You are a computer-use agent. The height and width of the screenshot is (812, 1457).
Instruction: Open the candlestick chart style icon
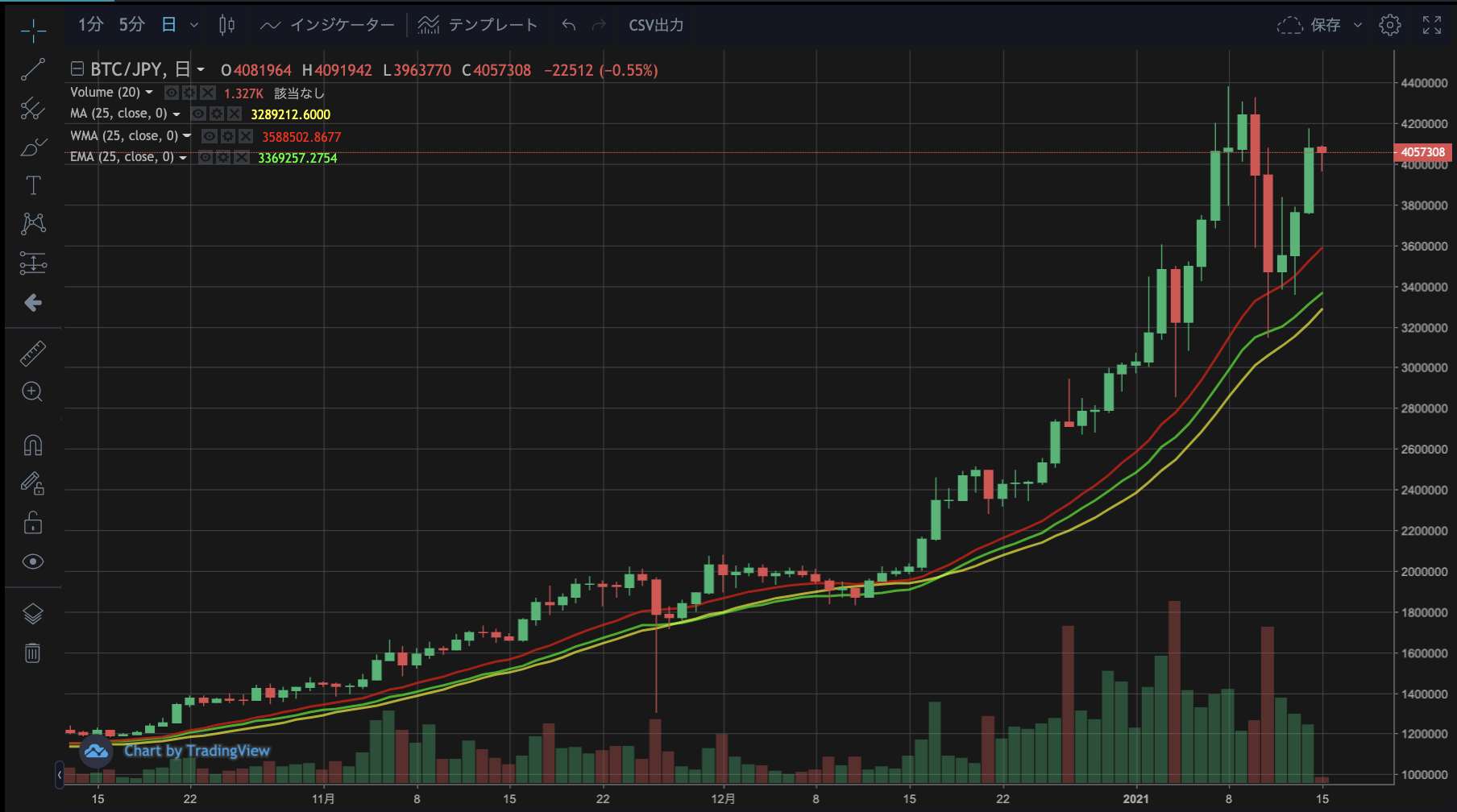click(x=226, y=25)
